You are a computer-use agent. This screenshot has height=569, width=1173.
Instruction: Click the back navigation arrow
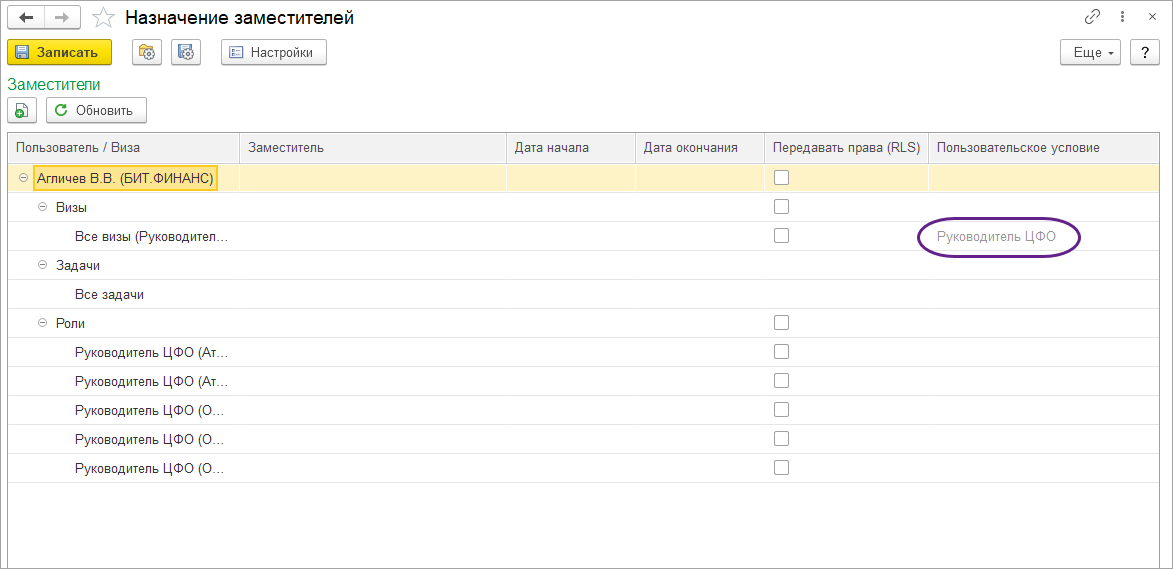tap(26, 18)
